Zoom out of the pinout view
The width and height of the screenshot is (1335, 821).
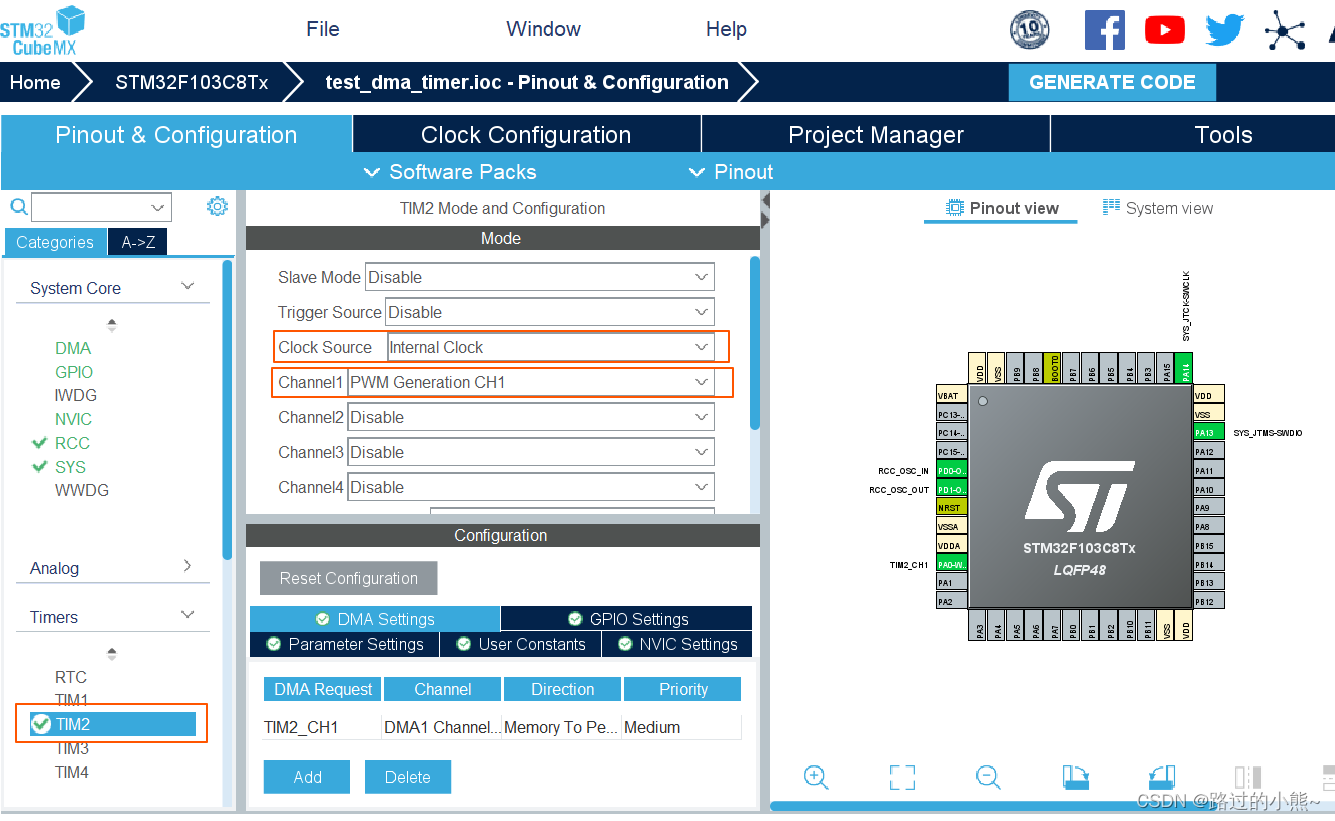988,777
